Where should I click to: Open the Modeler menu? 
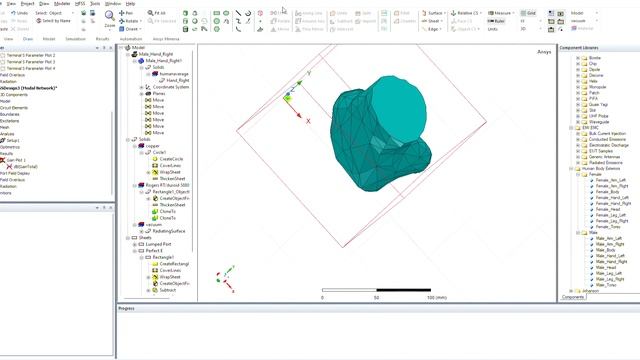pos(62,4)
